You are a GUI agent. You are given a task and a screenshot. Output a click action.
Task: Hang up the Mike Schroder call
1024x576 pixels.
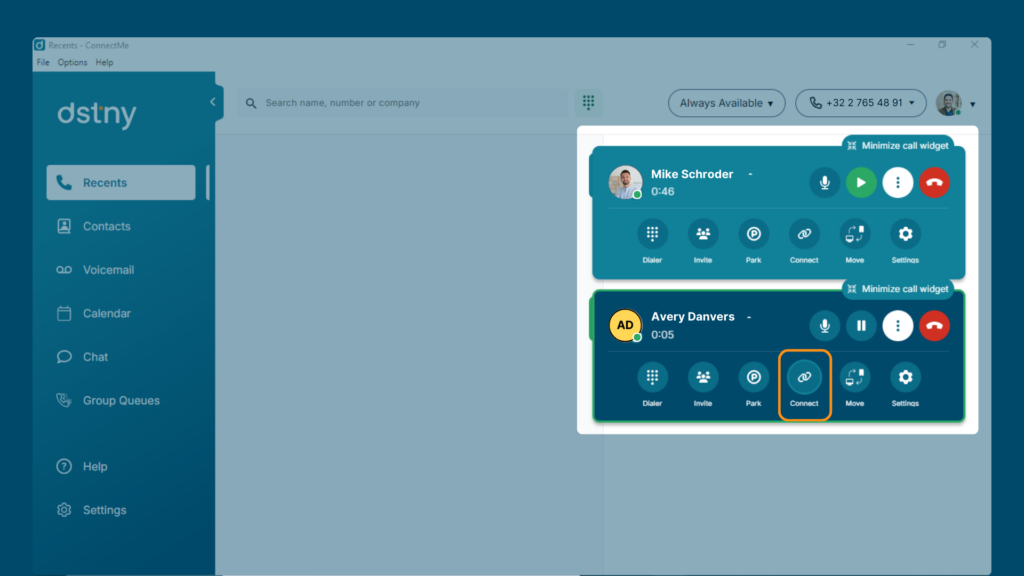(x=934, y=183)
